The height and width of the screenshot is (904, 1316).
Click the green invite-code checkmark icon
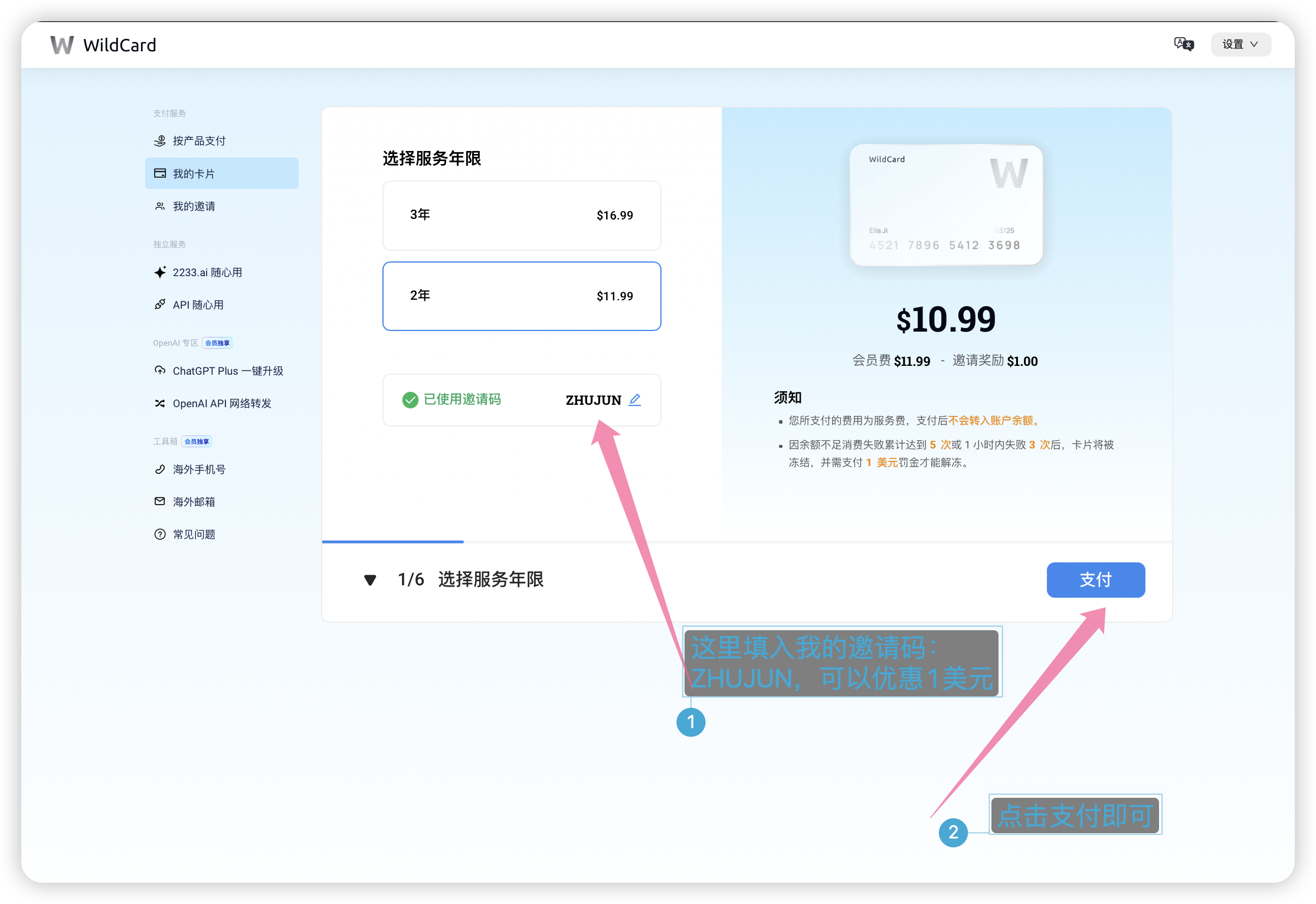click(x=410, y=399)
